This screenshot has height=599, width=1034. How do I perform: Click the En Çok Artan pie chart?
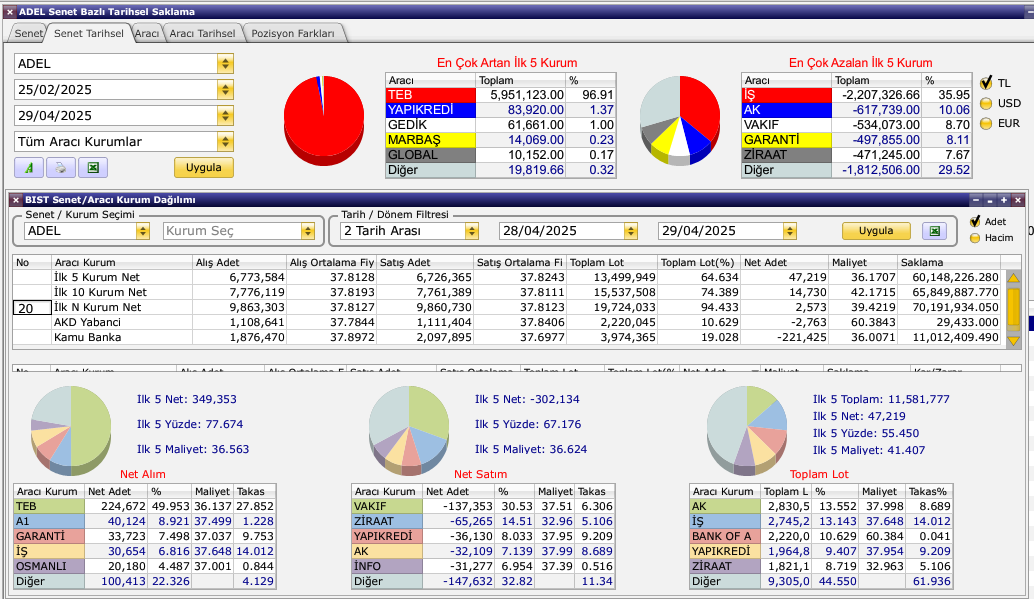[x=324, y=119]
